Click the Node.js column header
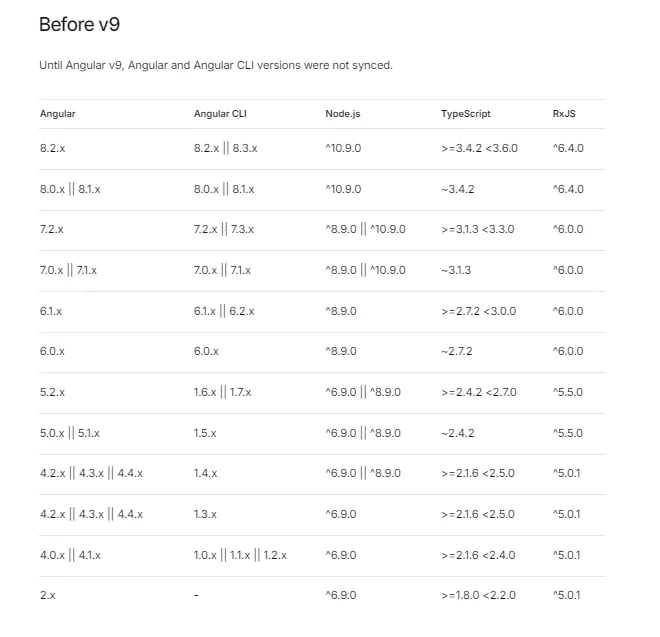This screenshot has height=637, width=660. 344,114
